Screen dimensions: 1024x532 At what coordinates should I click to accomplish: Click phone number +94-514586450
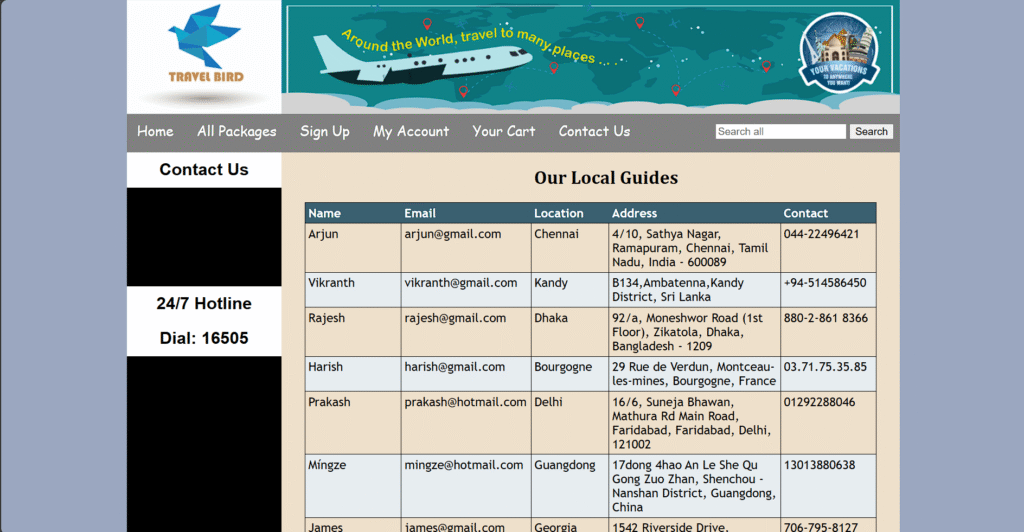(825, 283)
